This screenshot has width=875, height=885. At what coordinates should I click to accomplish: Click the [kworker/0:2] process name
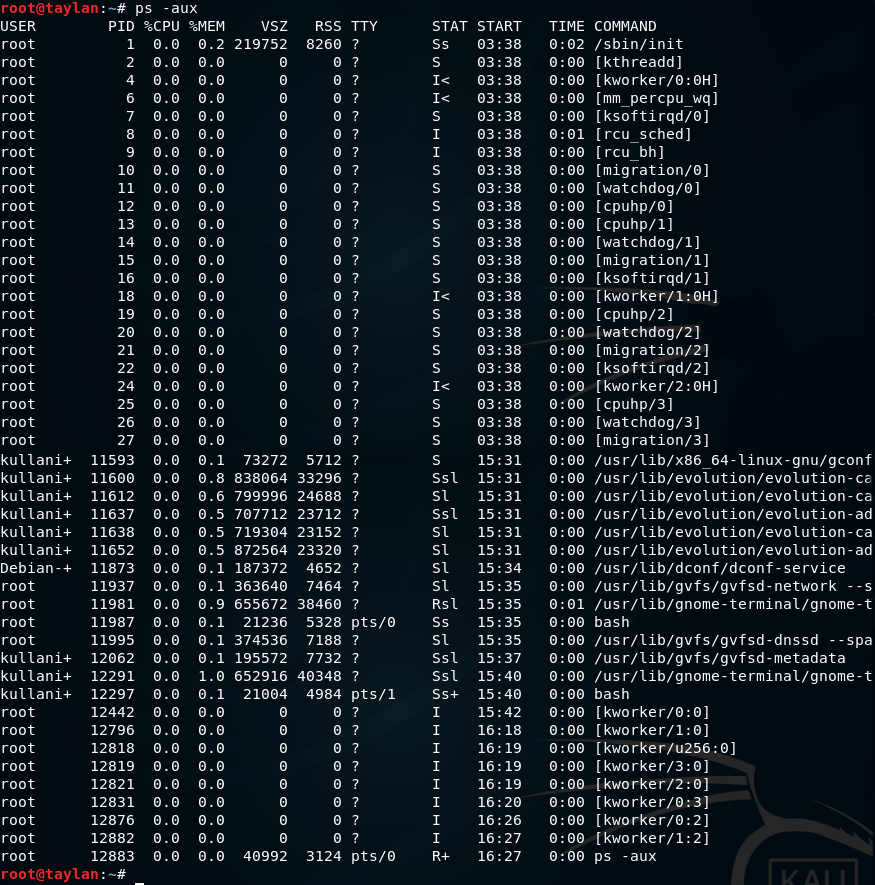tap(652, 821)
